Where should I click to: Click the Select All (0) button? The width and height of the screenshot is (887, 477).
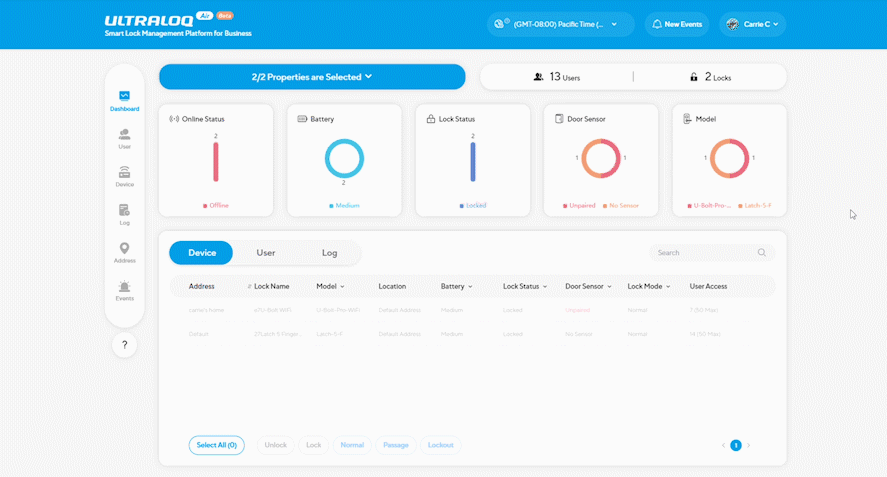click(217, 445)
